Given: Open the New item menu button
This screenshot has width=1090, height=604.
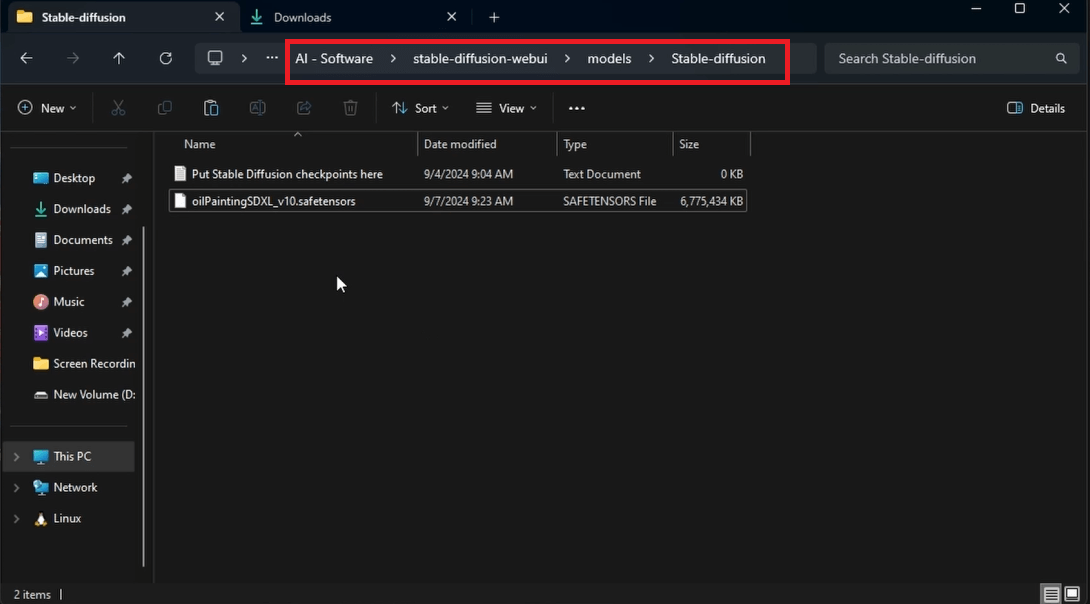Looking at the screenshot, I should 47,108.
